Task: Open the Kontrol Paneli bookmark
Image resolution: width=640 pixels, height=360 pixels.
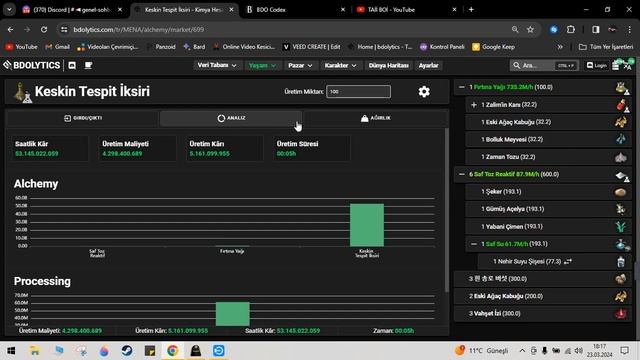Action: coord(442,47)
